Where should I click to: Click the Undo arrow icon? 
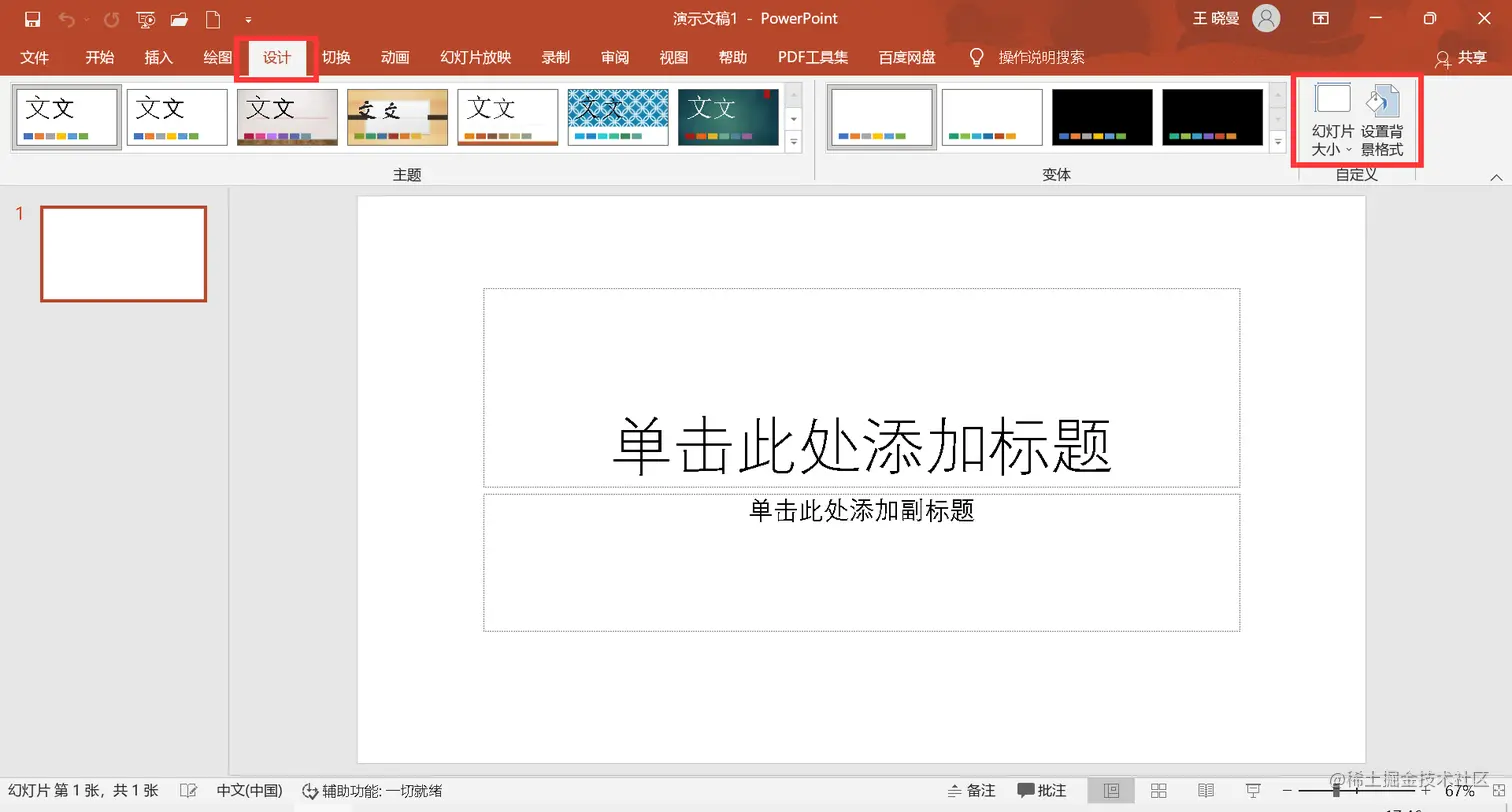(x=66, y=19)
